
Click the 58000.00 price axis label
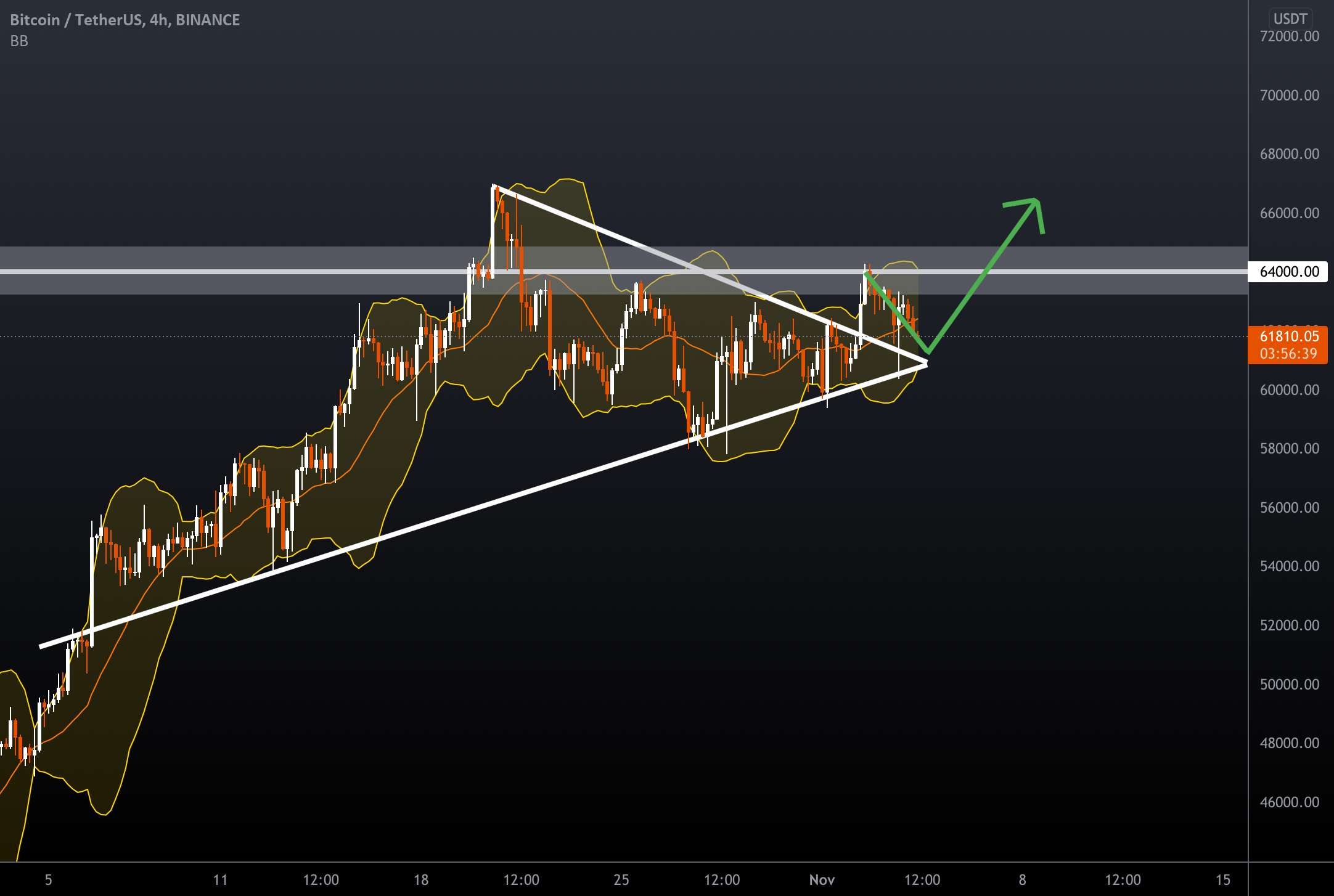point(1290,449)
